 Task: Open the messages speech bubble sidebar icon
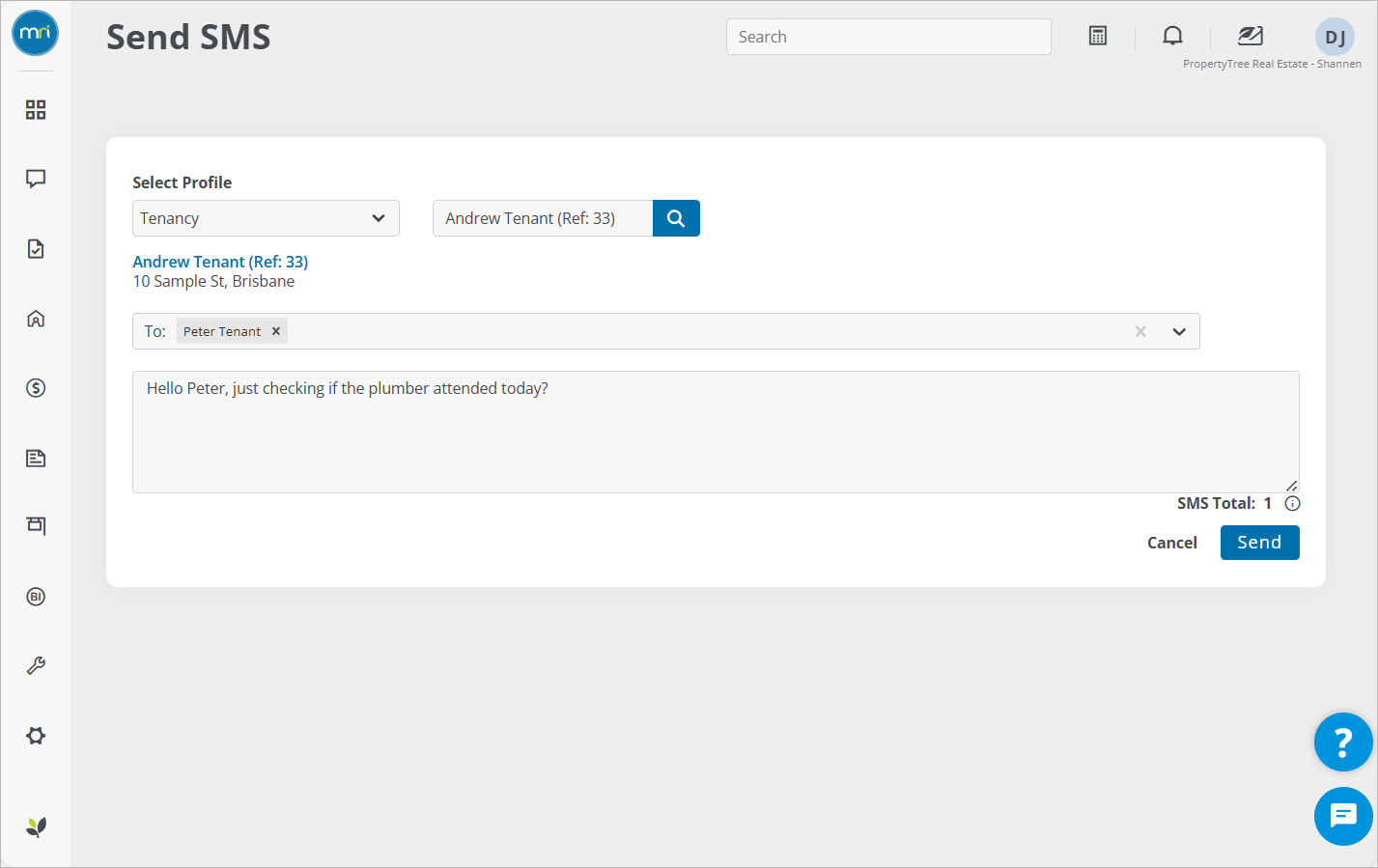click(x=36, y=179)
